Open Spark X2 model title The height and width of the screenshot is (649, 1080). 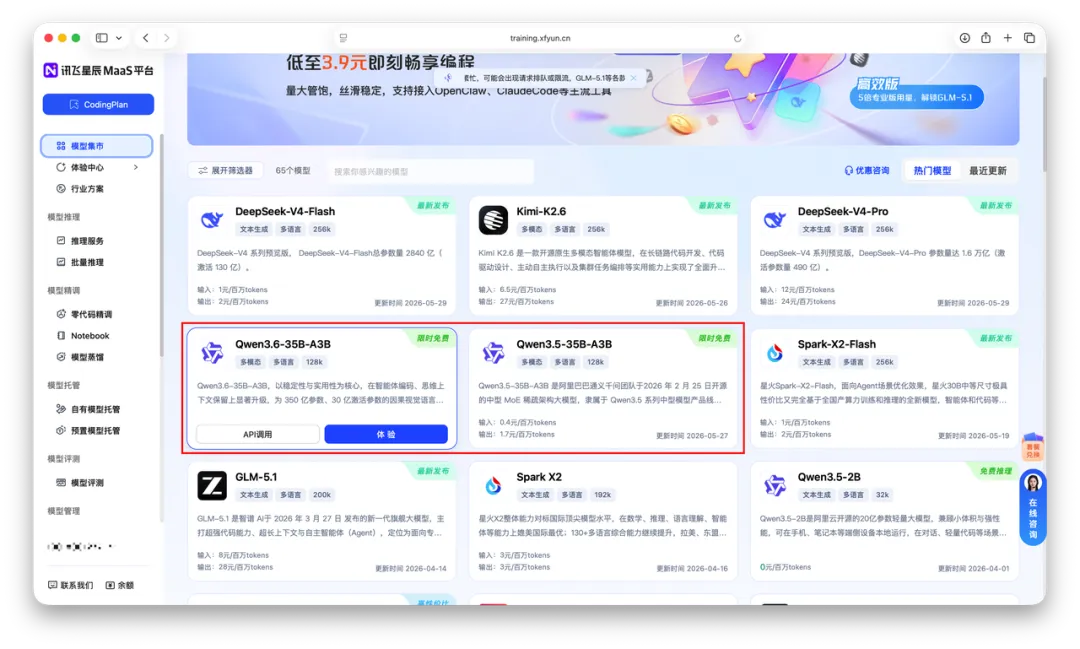539,477
